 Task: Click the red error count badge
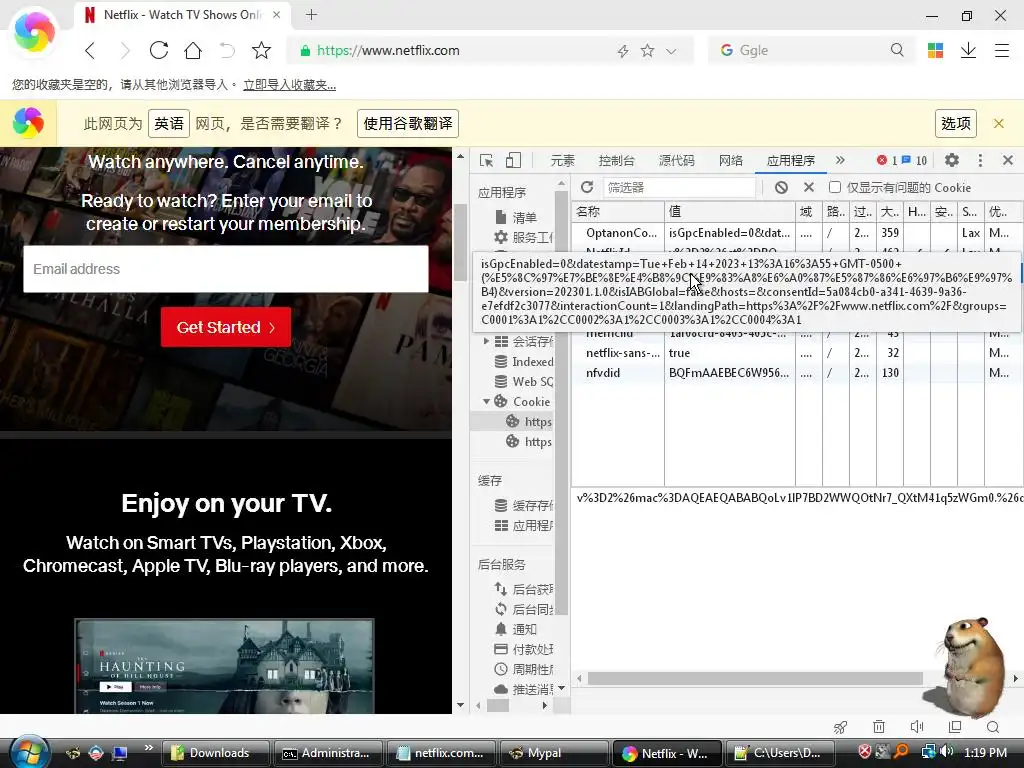[886, 161]
